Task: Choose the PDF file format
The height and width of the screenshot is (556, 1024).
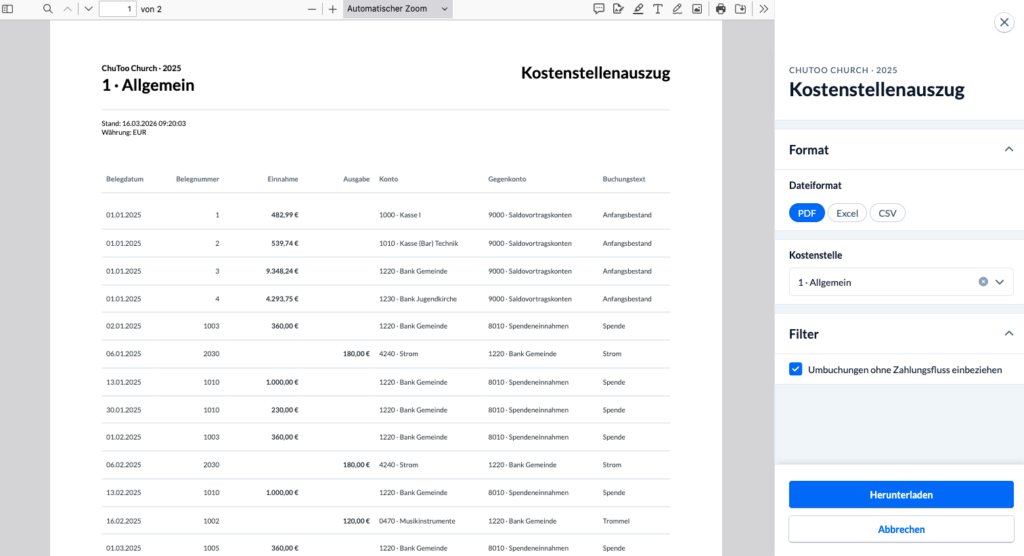Action: [x=807, y=213]
